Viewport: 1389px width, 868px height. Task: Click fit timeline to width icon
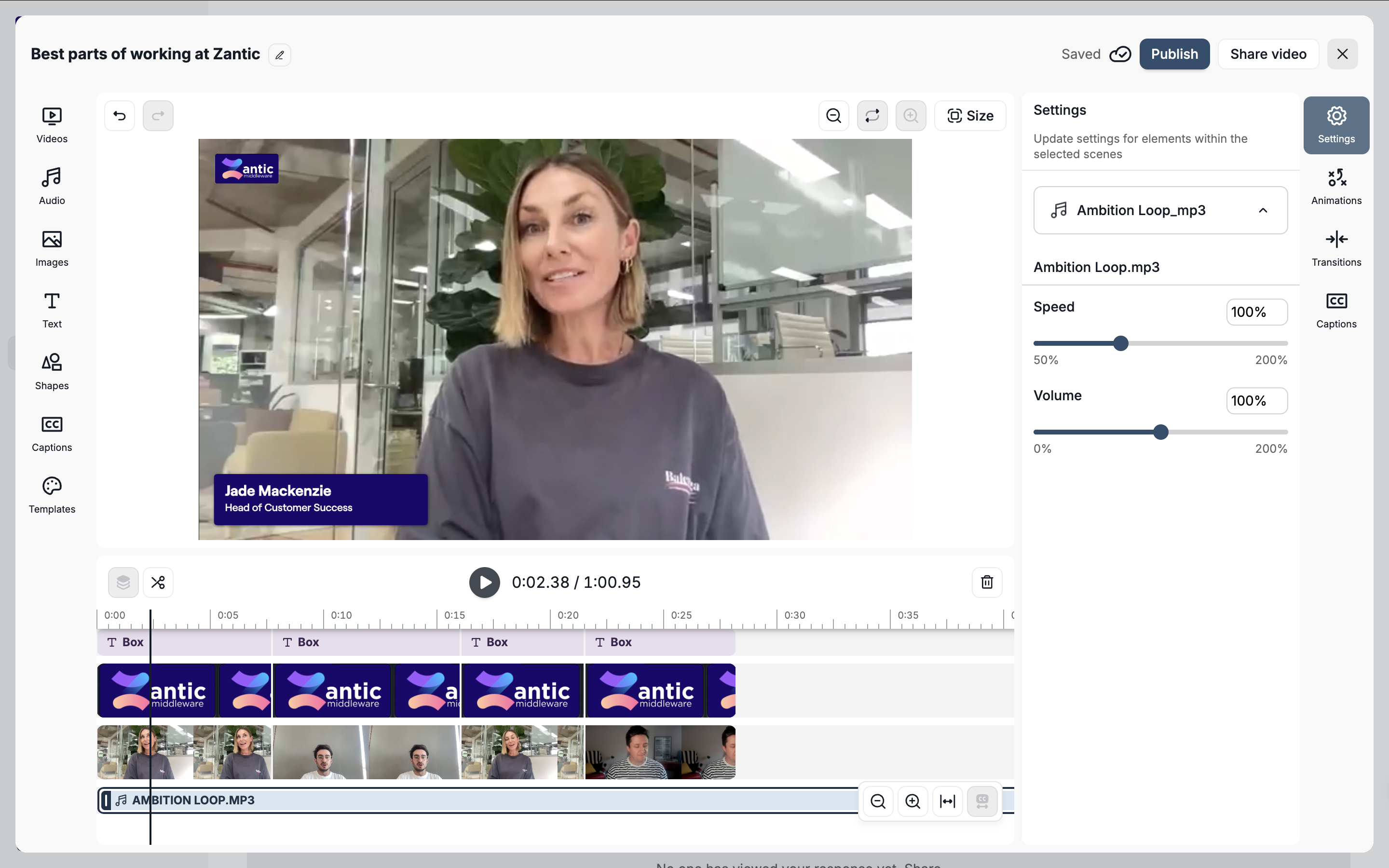click(x=947, y=801)
